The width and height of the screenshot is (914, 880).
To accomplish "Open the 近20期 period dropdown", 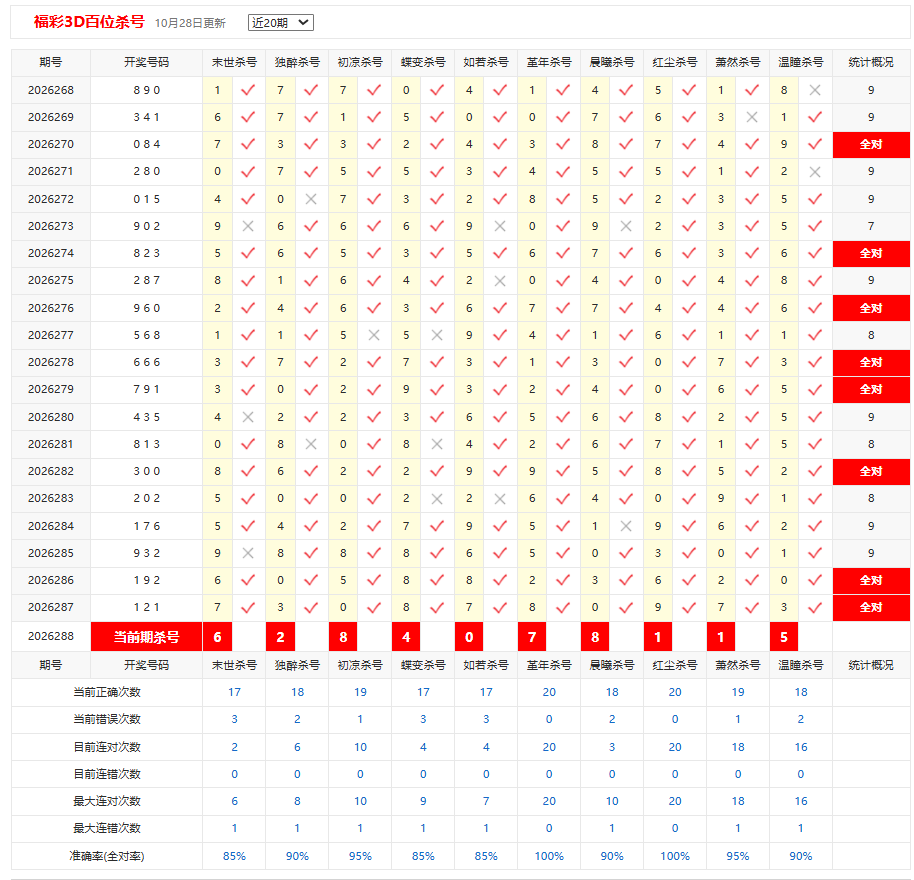I will click(x=280, y=23).
